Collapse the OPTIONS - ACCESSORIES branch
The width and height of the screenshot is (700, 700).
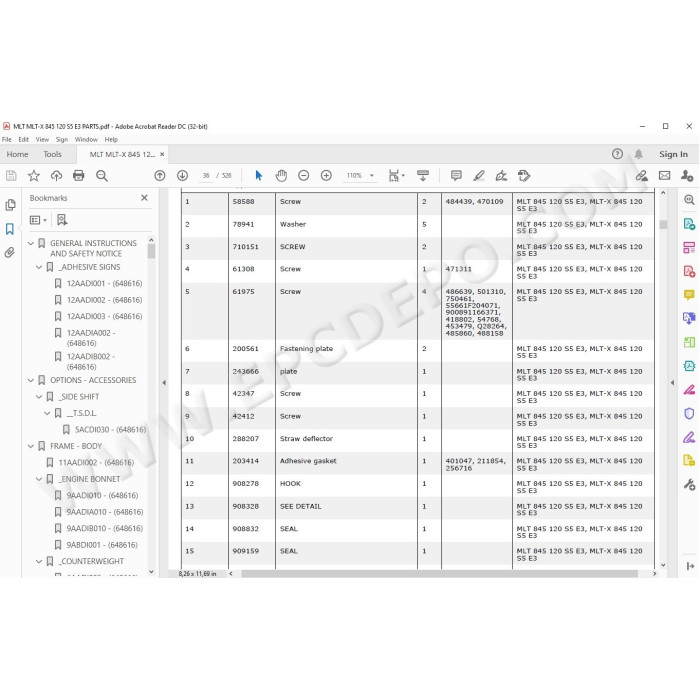tap(31, 380)
